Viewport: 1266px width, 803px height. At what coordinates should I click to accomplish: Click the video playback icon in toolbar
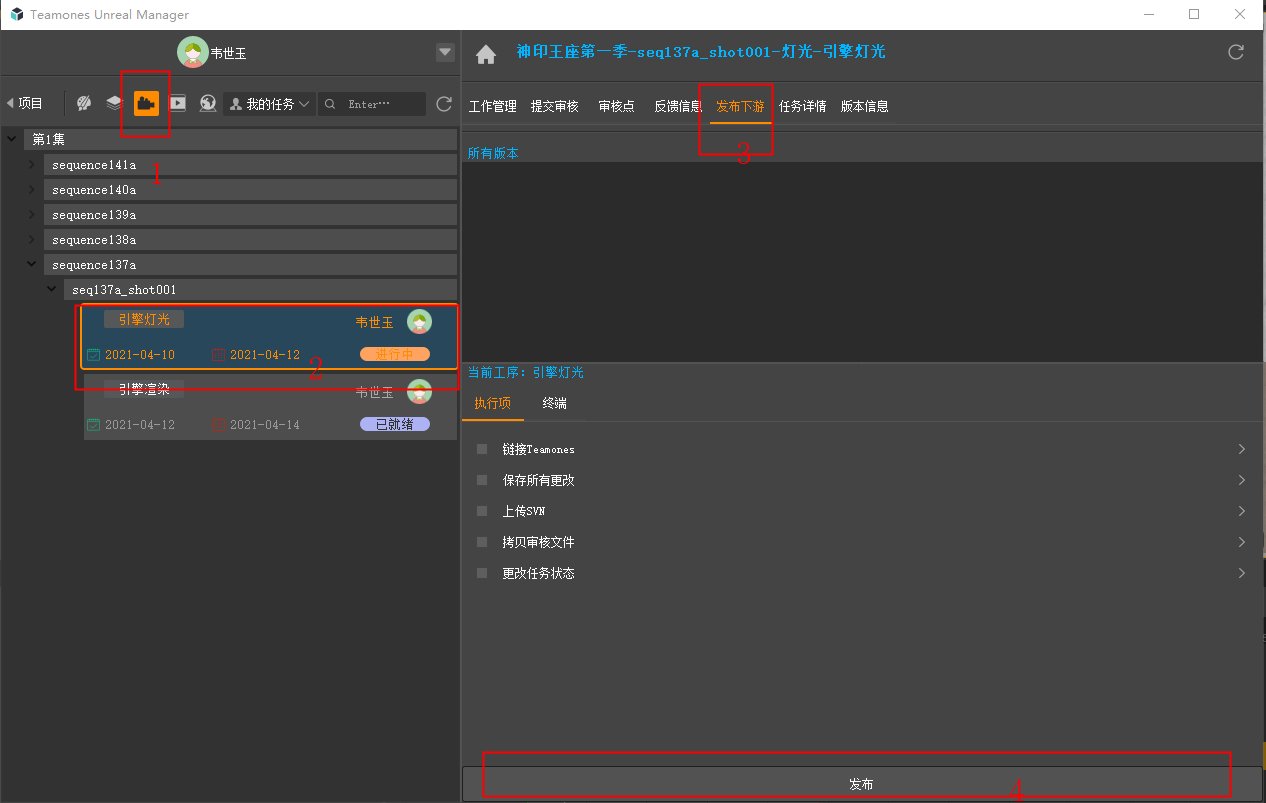177,103
